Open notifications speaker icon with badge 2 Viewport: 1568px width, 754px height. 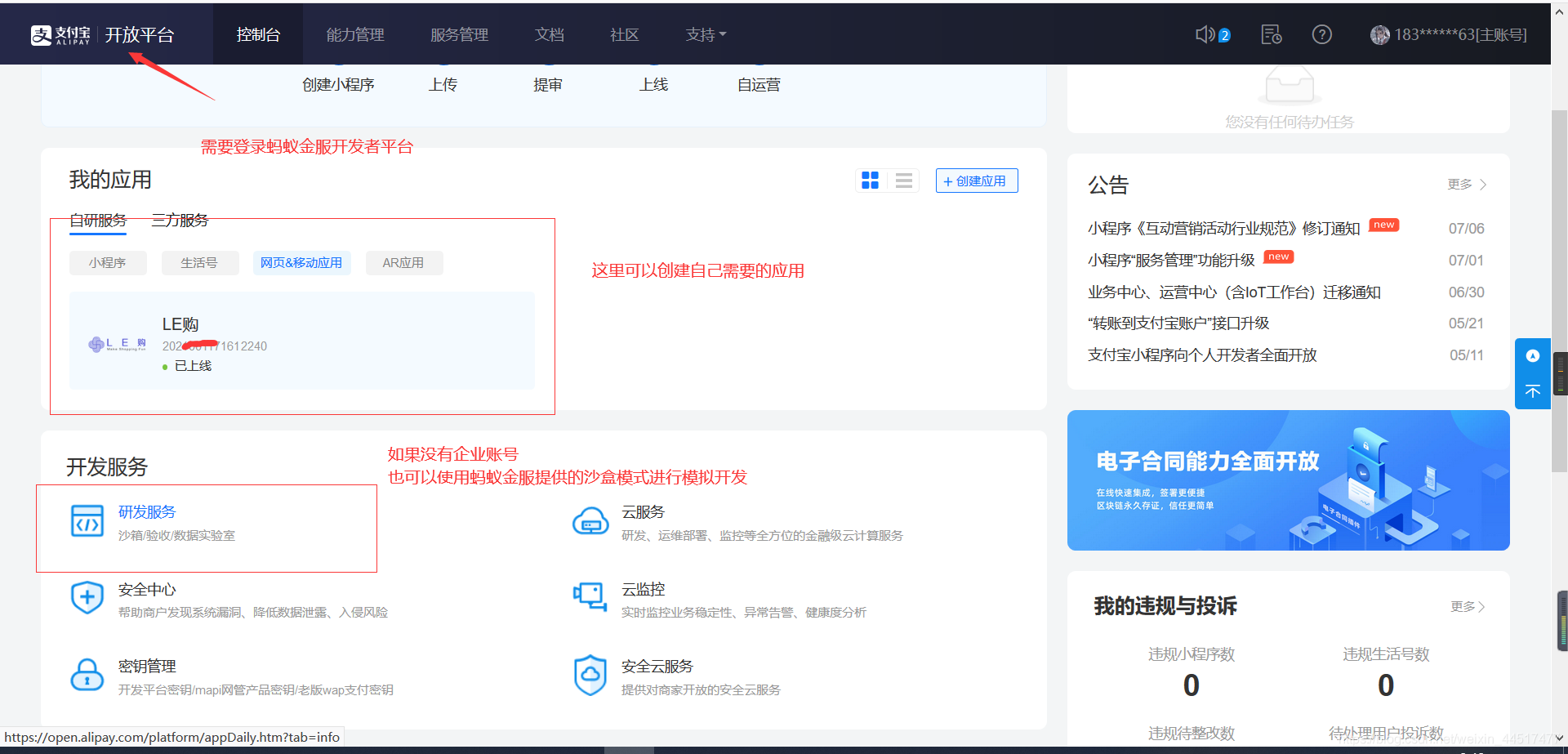[1213, 34]
